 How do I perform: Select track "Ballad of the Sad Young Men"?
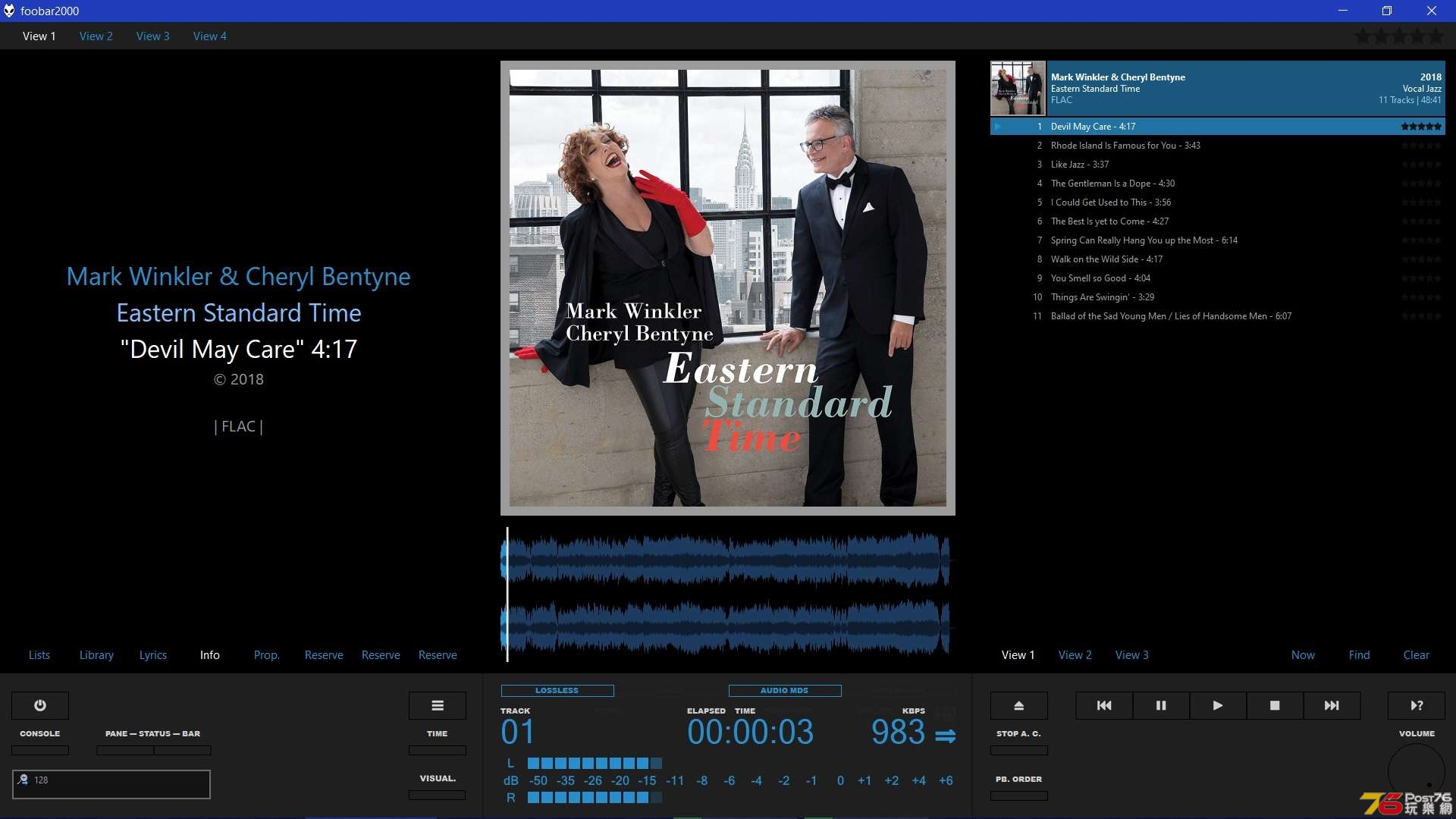coord(1218,316)
